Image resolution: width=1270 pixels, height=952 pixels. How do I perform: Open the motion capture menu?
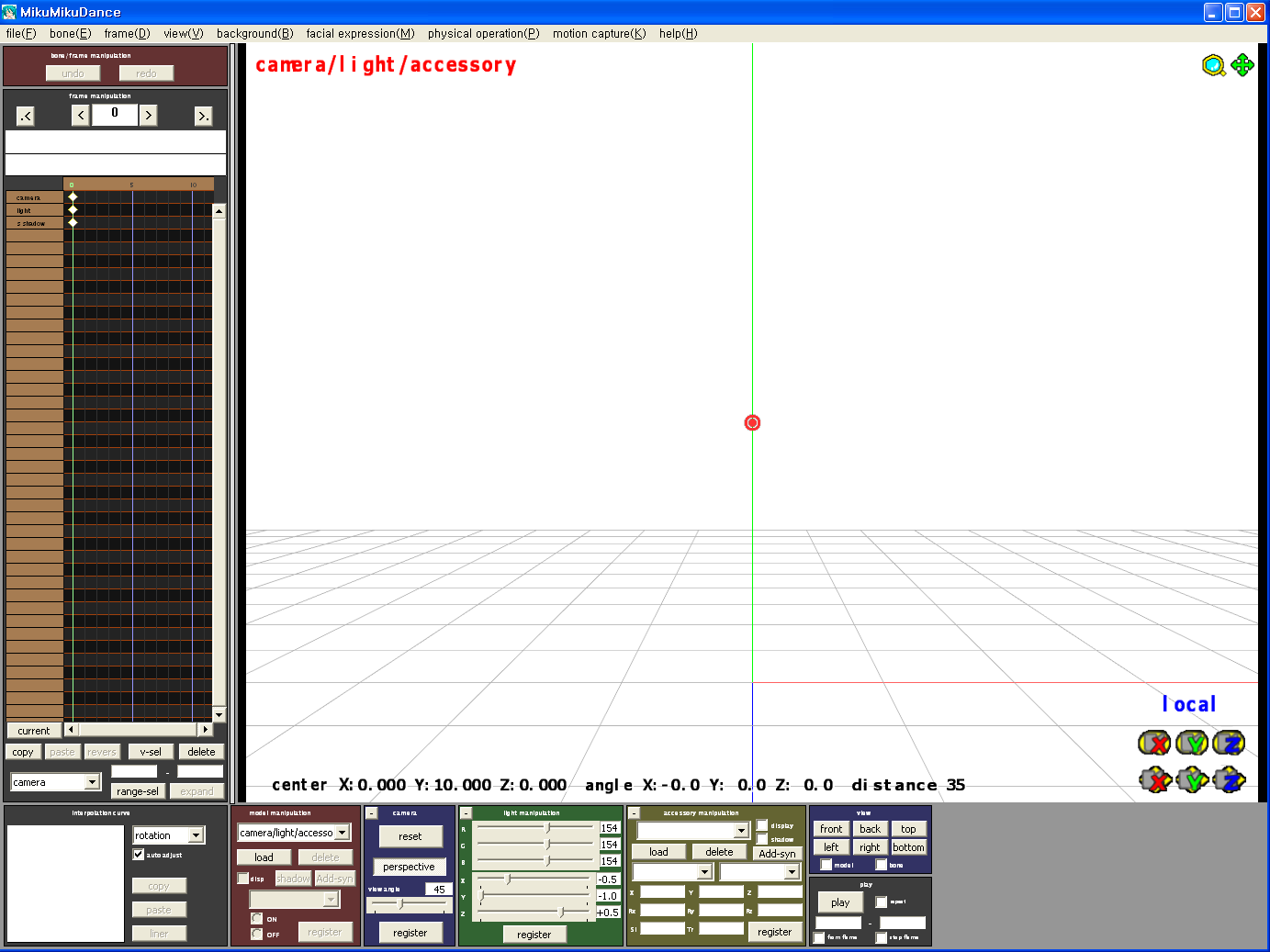coord(599,33)
